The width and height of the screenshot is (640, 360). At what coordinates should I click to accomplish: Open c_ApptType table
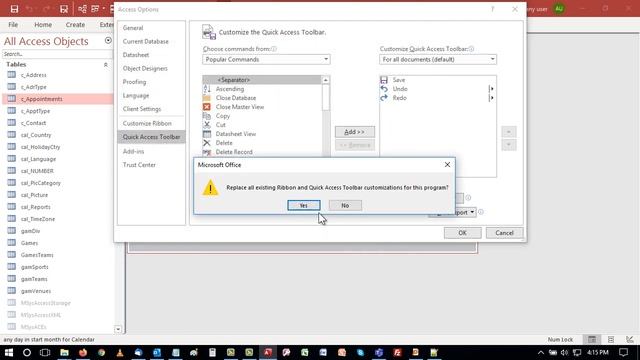pos(35,111)
